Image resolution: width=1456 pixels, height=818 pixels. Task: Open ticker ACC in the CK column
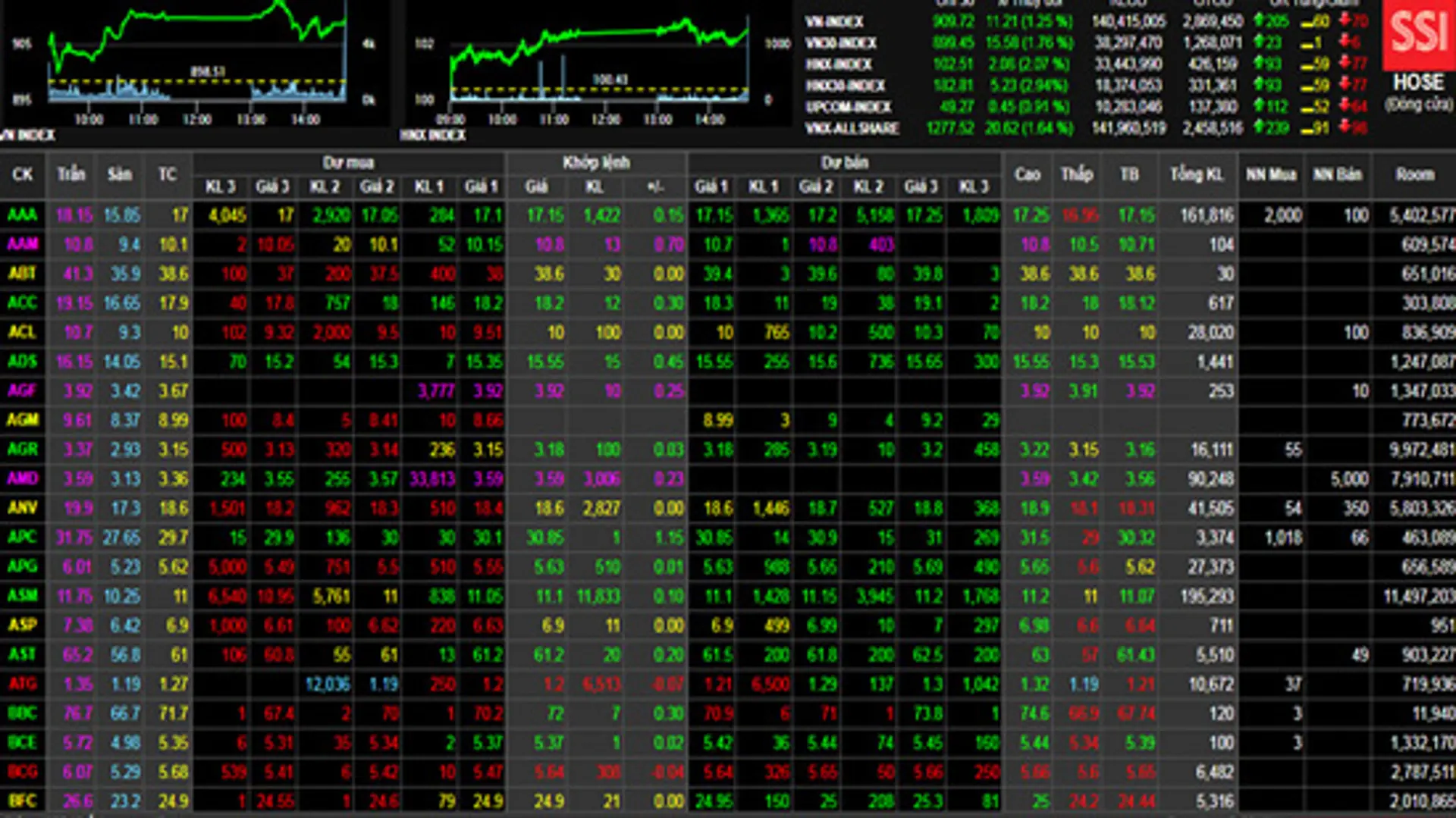[23, 302]
